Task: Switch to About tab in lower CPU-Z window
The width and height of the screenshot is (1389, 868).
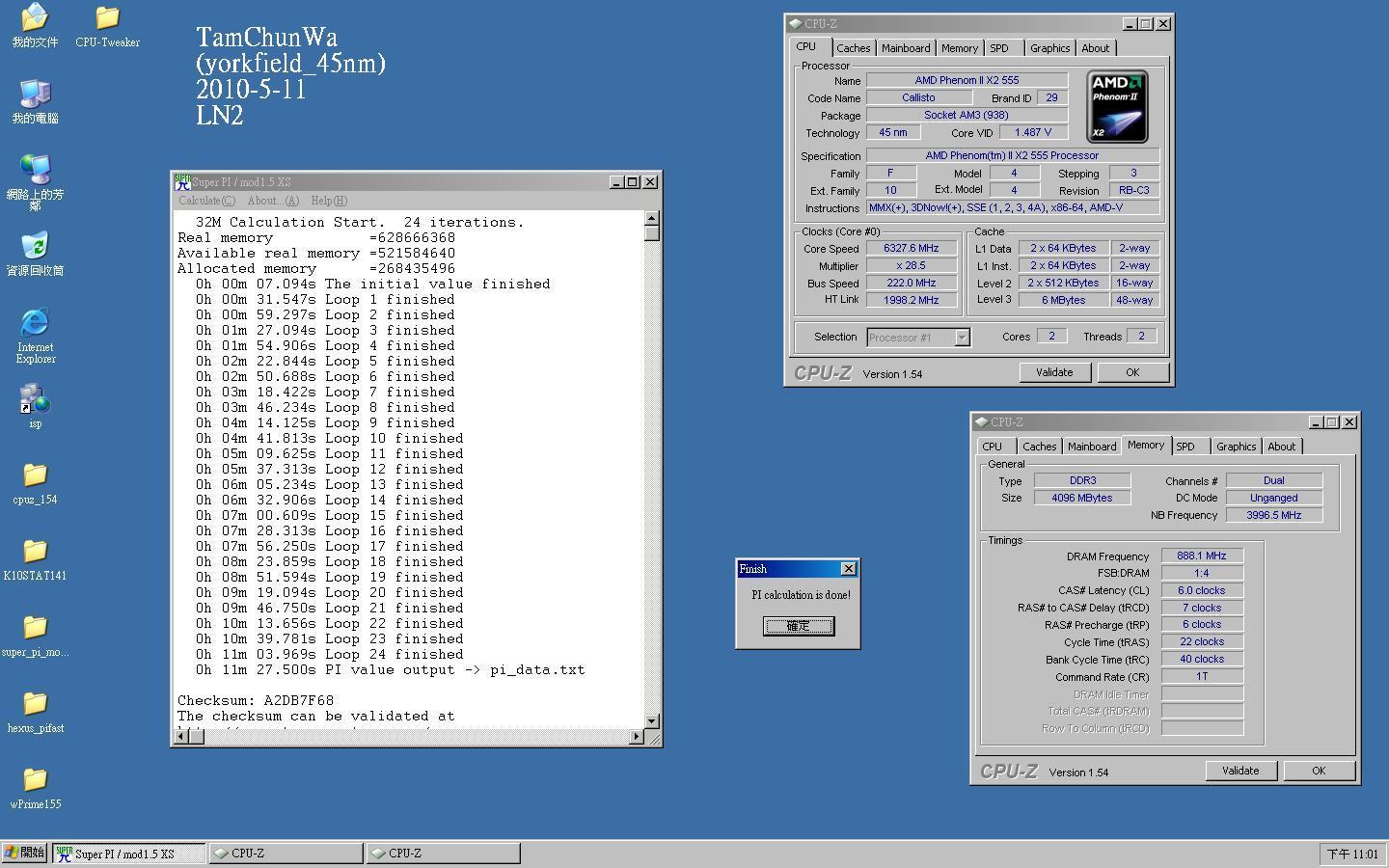Action: [x=1281, y=447]
